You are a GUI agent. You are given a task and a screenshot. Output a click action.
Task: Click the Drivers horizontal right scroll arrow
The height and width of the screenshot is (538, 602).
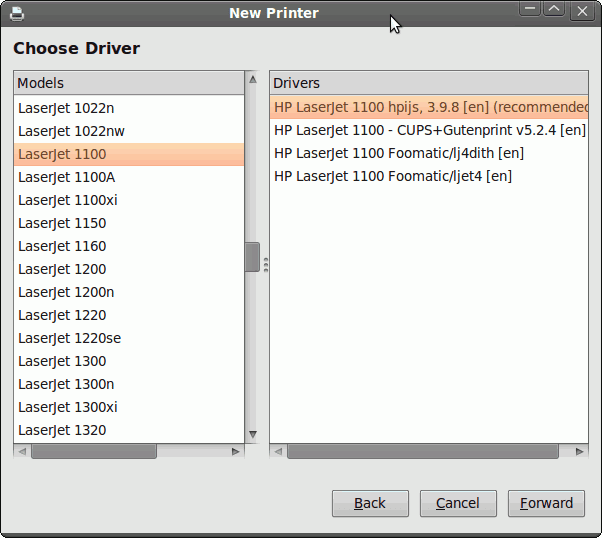579,451
